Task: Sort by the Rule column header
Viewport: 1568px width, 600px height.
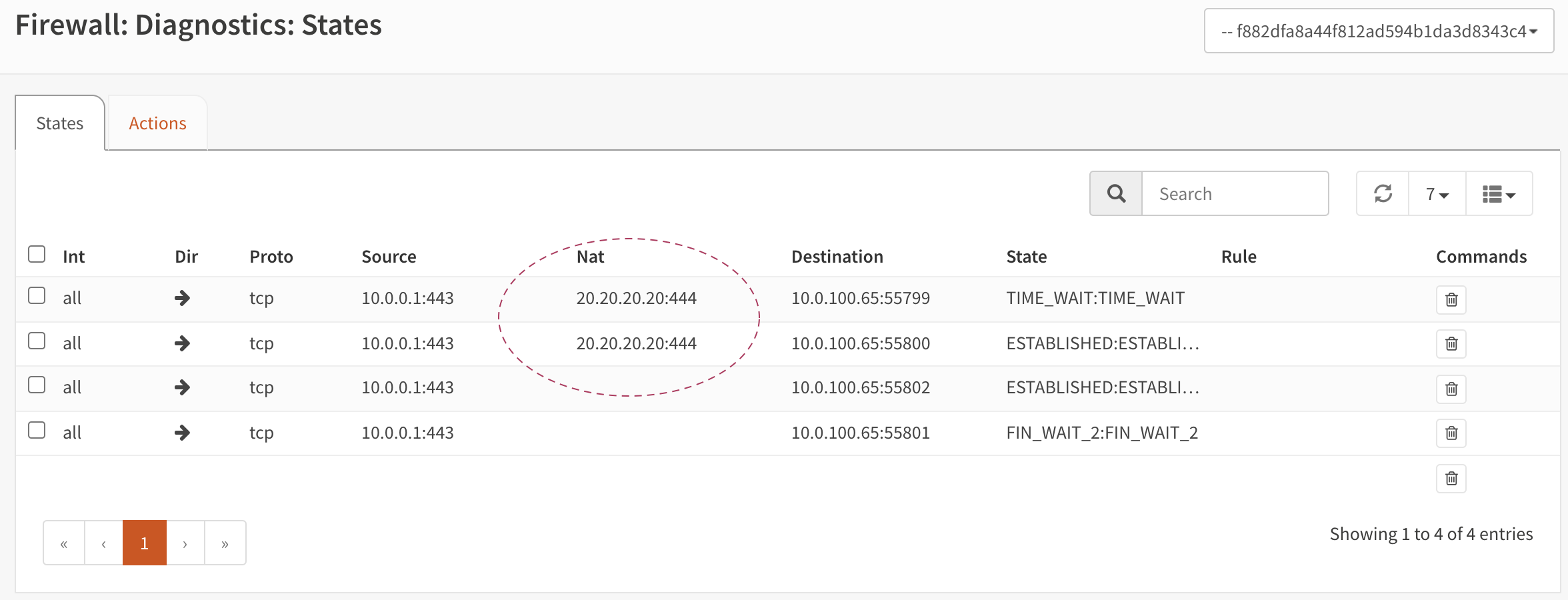Action: click(1239, 257)
